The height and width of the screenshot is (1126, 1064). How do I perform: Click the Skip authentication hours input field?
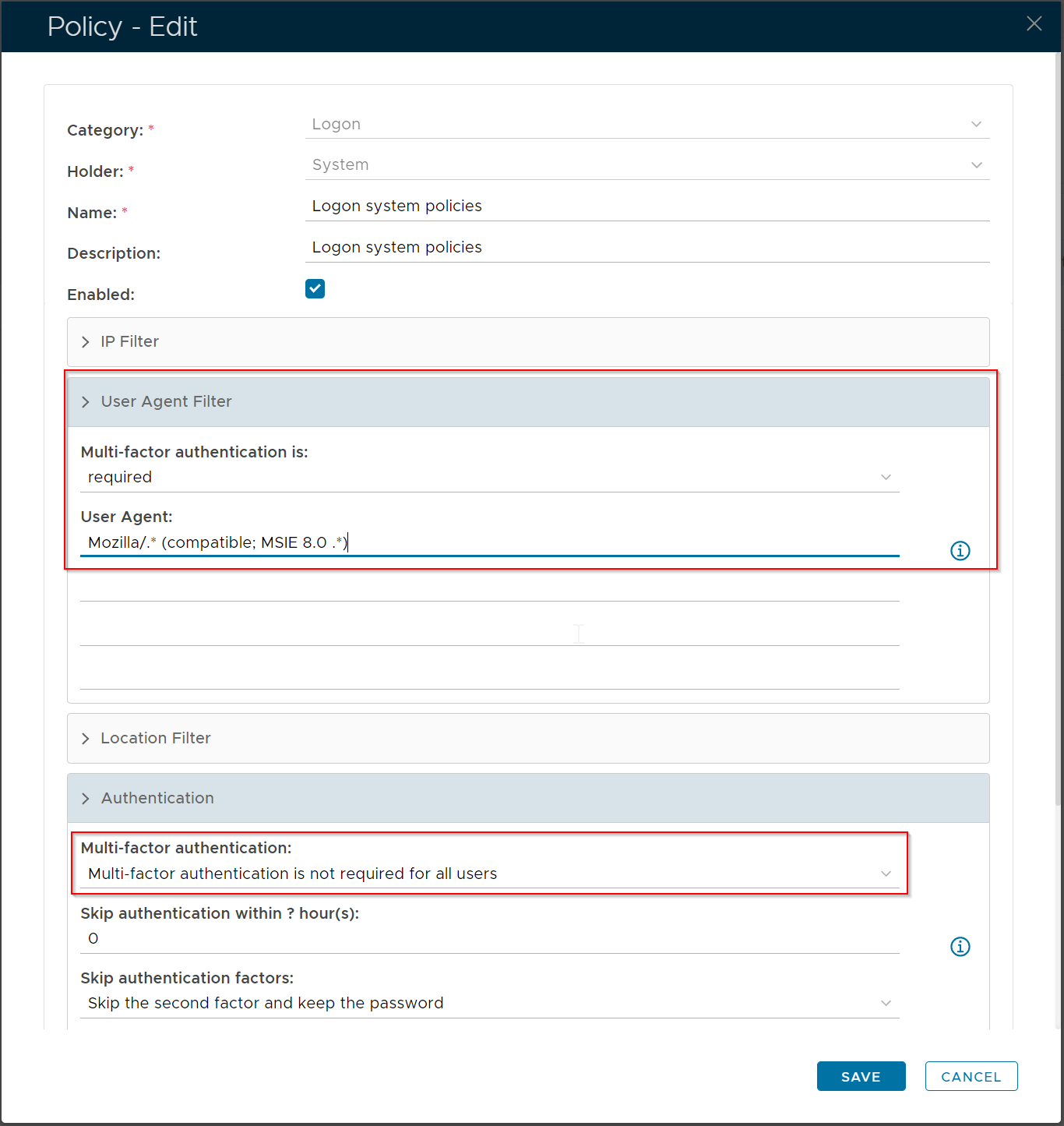click(x=489, y=939)
